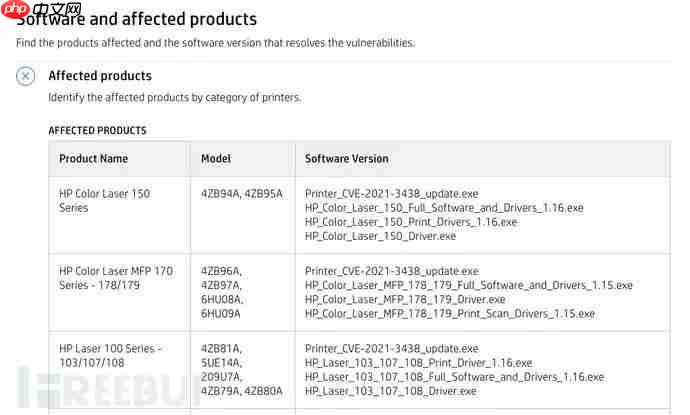Select the HP Color Laser 150 Series cell
This screenshot has height=415, width=690.
[104, 200]
